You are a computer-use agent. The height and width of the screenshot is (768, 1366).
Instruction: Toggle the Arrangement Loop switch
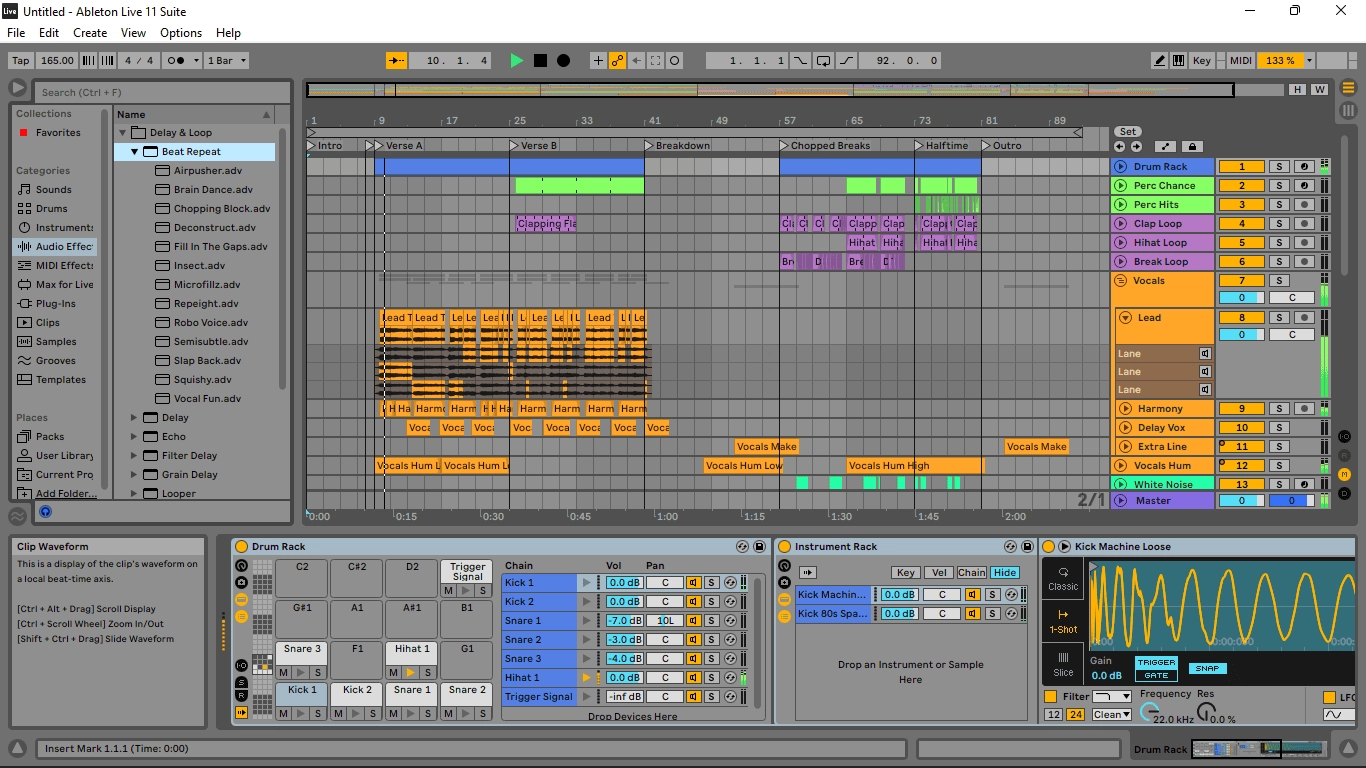click(823, 61)
